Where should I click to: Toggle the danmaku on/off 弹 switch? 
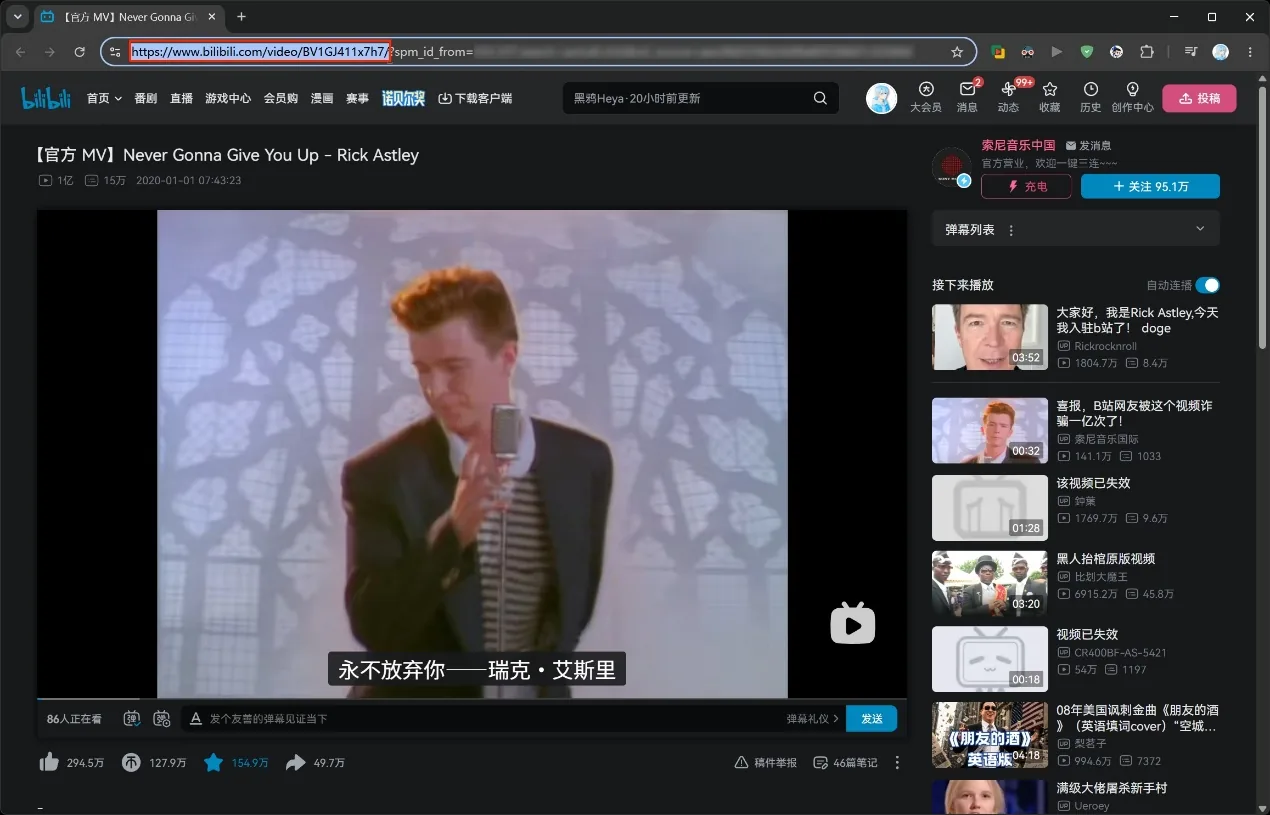click(131, 718)
